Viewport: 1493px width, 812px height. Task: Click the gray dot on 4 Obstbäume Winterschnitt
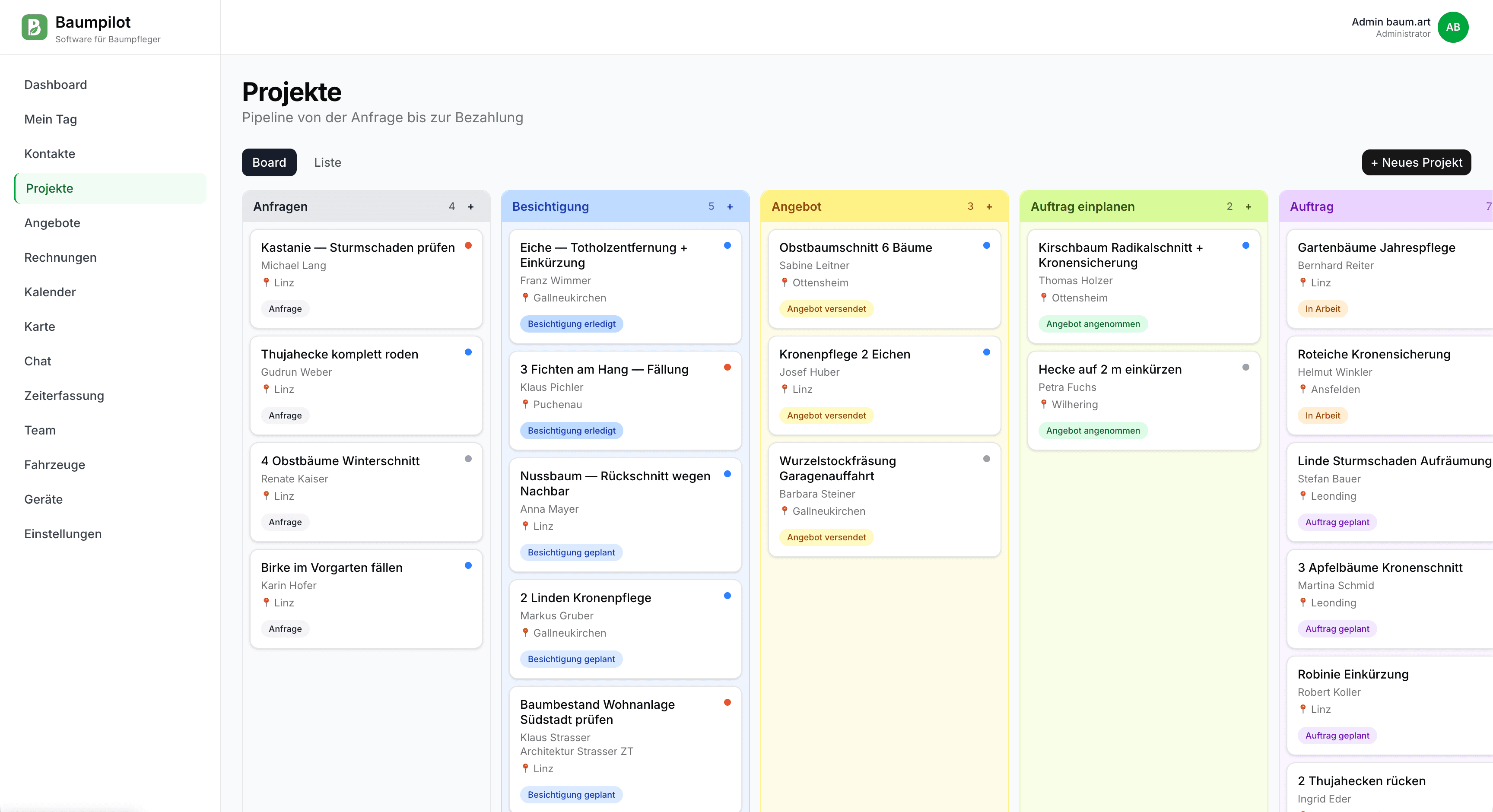click(x=468, y=459)
